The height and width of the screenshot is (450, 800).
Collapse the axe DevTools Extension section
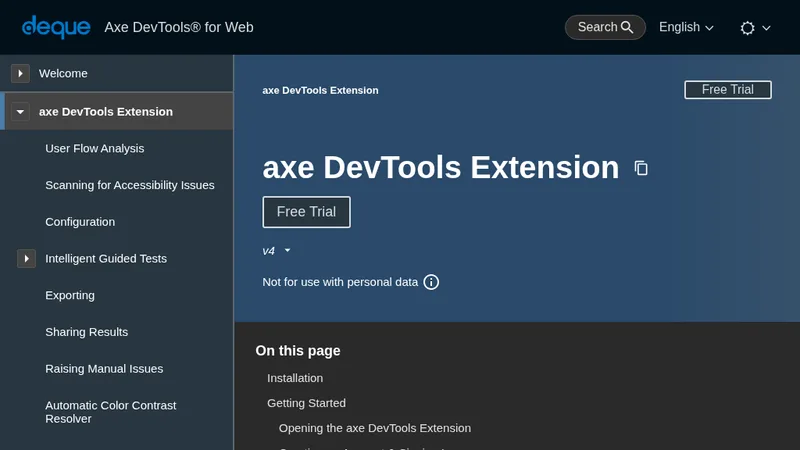tap(20, 112)
